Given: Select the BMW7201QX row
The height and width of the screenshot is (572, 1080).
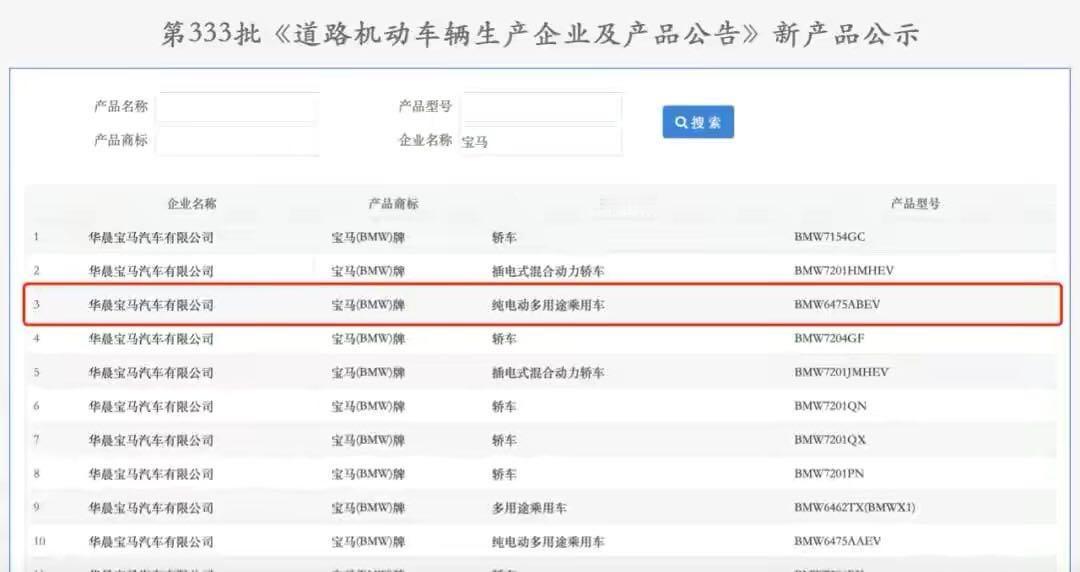Looking at the screenshot, I should tap(543, 440).
